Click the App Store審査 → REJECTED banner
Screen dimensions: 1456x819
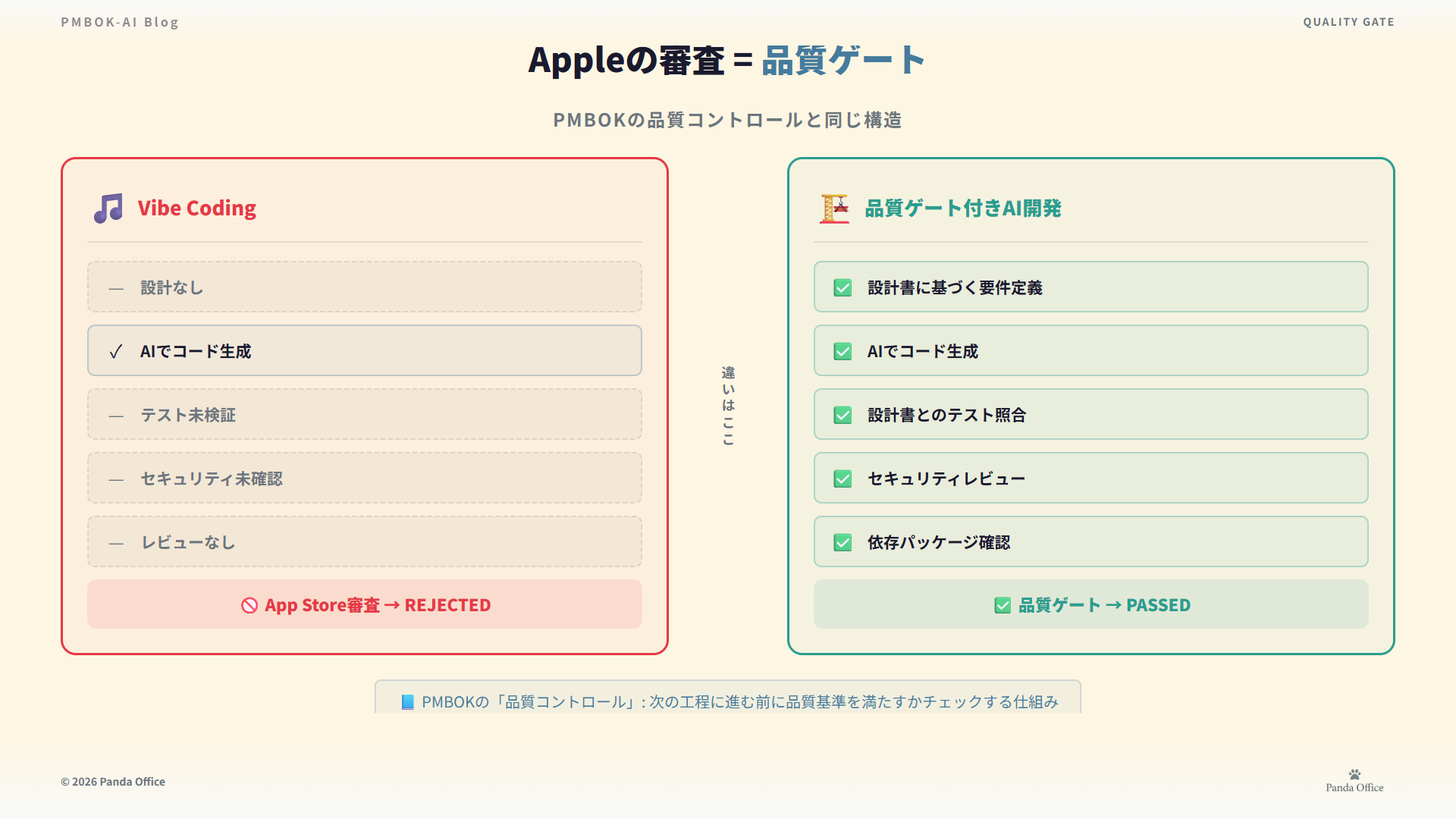coord(365,604)
